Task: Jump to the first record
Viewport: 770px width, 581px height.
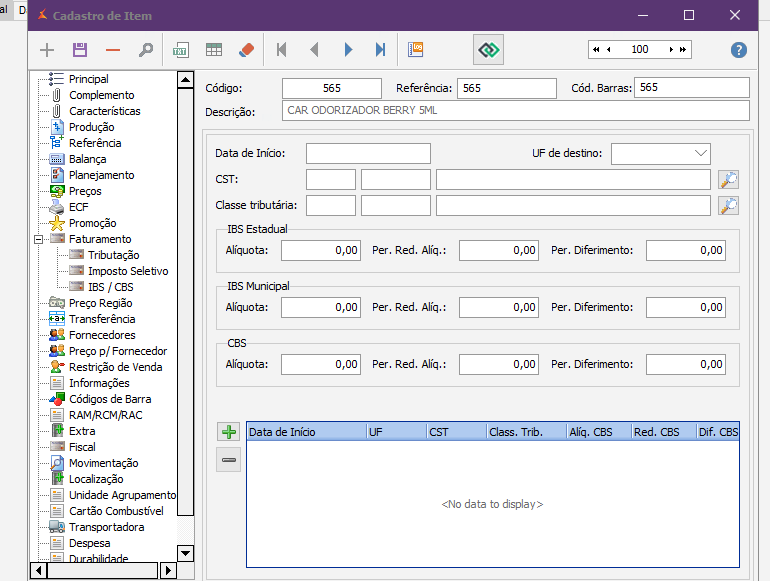Action: coord(281,50)
